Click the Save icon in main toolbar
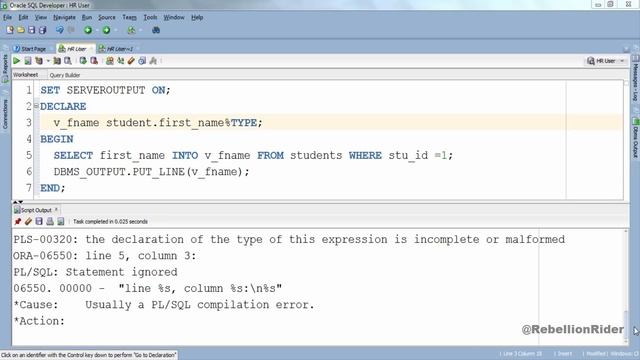 (x=31, y=30)
